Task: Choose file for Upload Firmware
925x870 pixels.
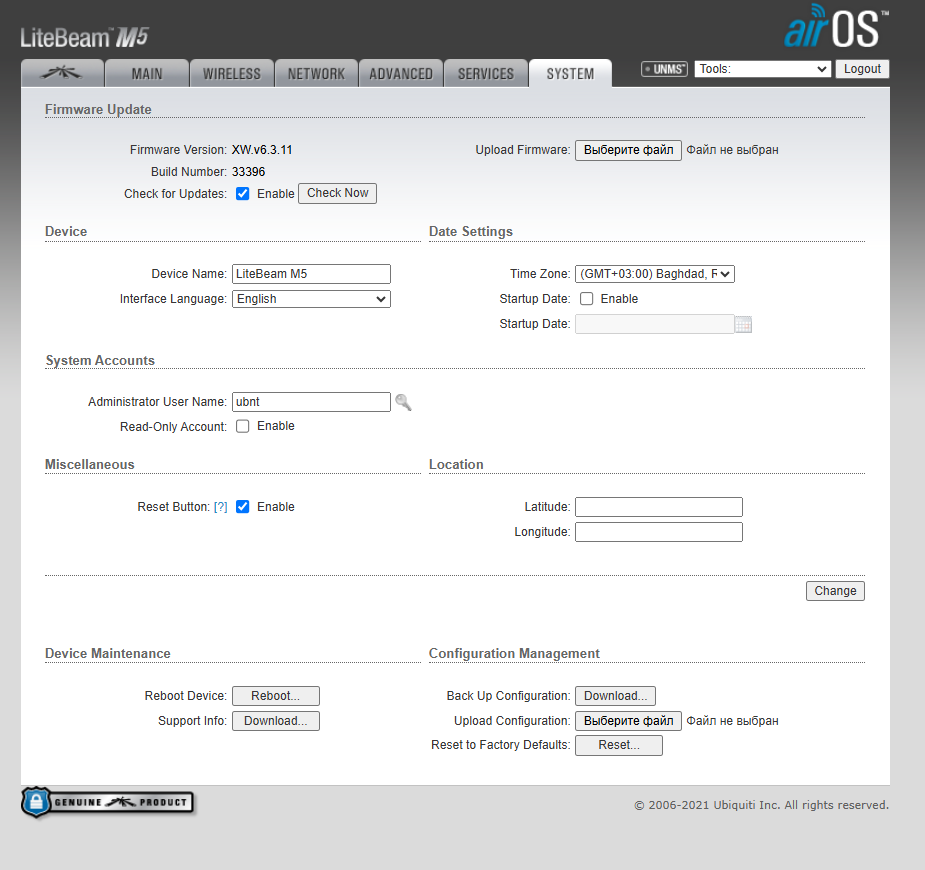Action: coord(628,150)
